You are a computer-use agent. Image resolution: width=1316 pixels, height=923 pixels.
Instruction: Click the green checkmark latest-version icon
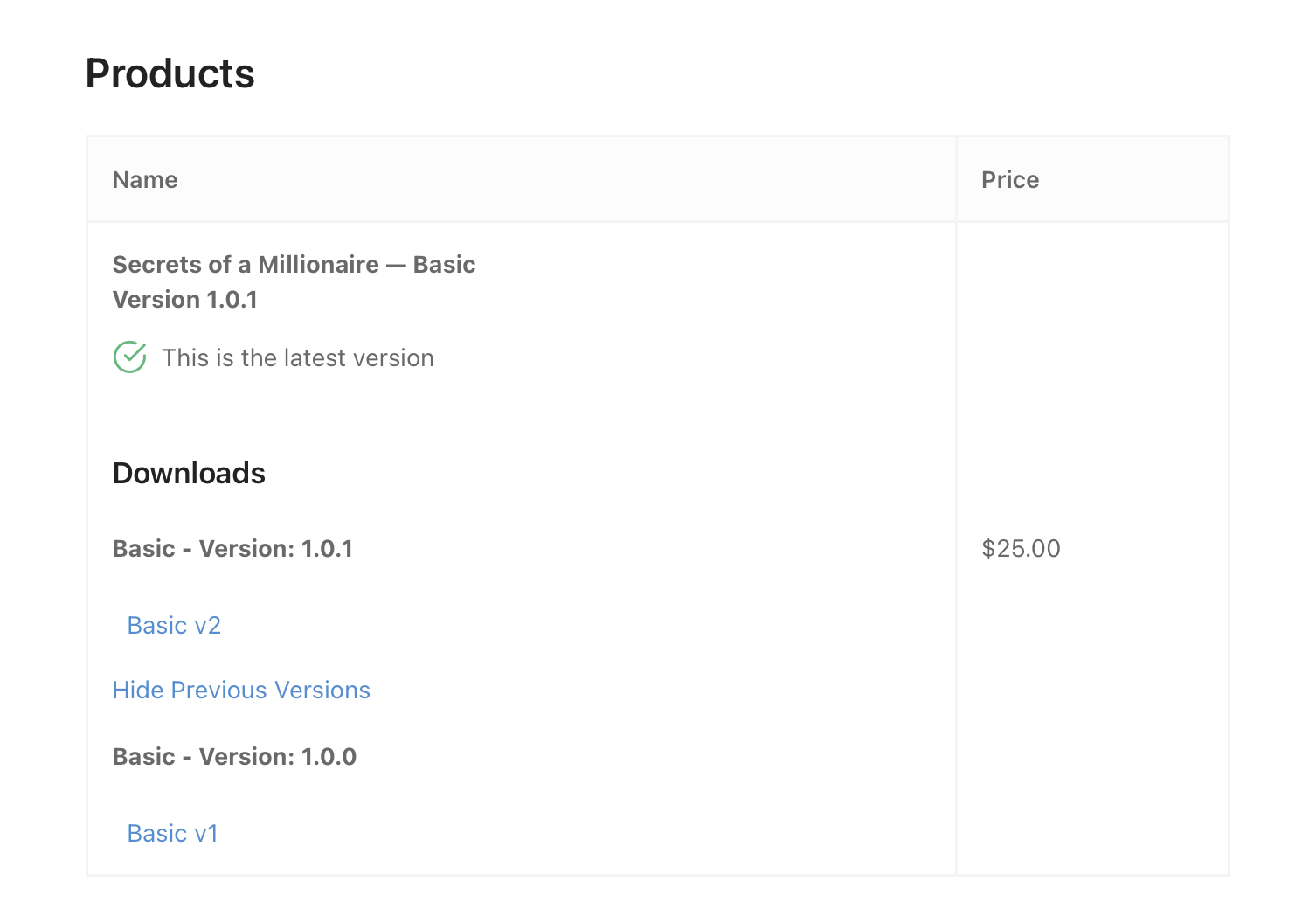(x=130, y=357)
